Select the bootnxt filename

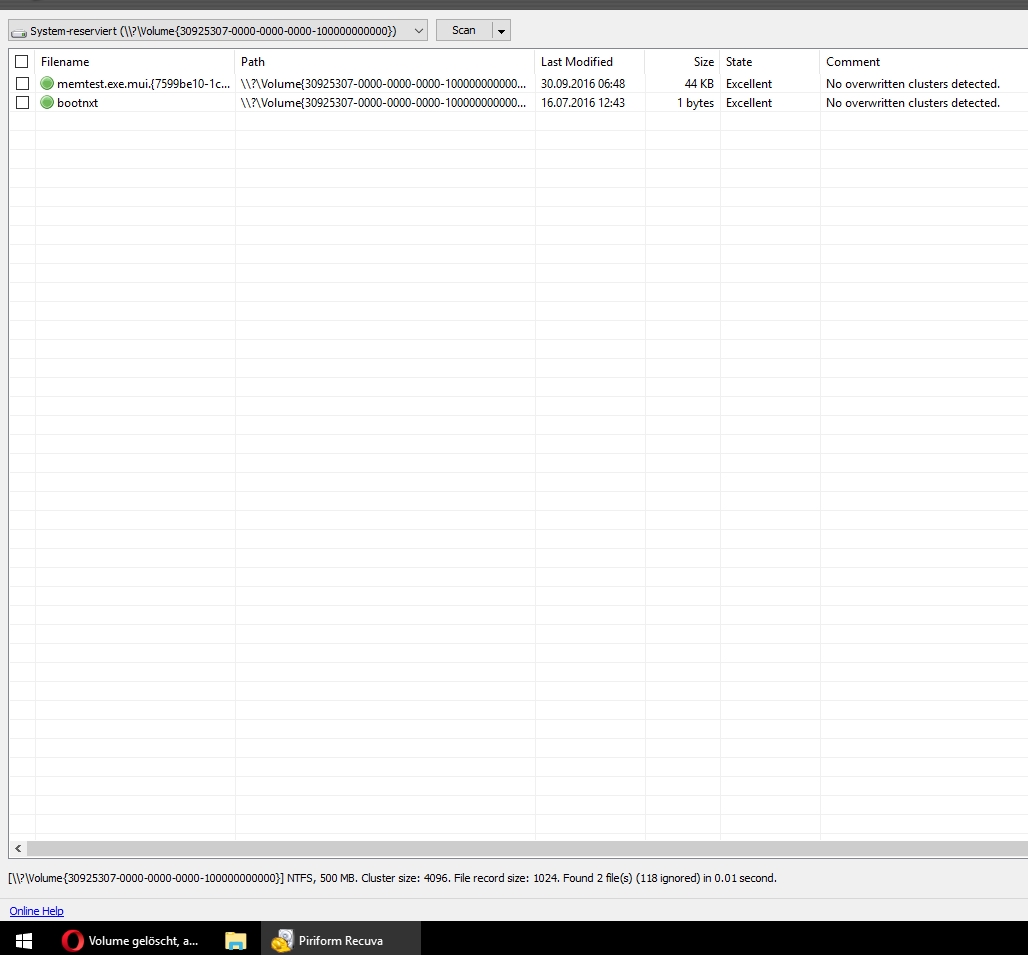[x=77, y=102]
